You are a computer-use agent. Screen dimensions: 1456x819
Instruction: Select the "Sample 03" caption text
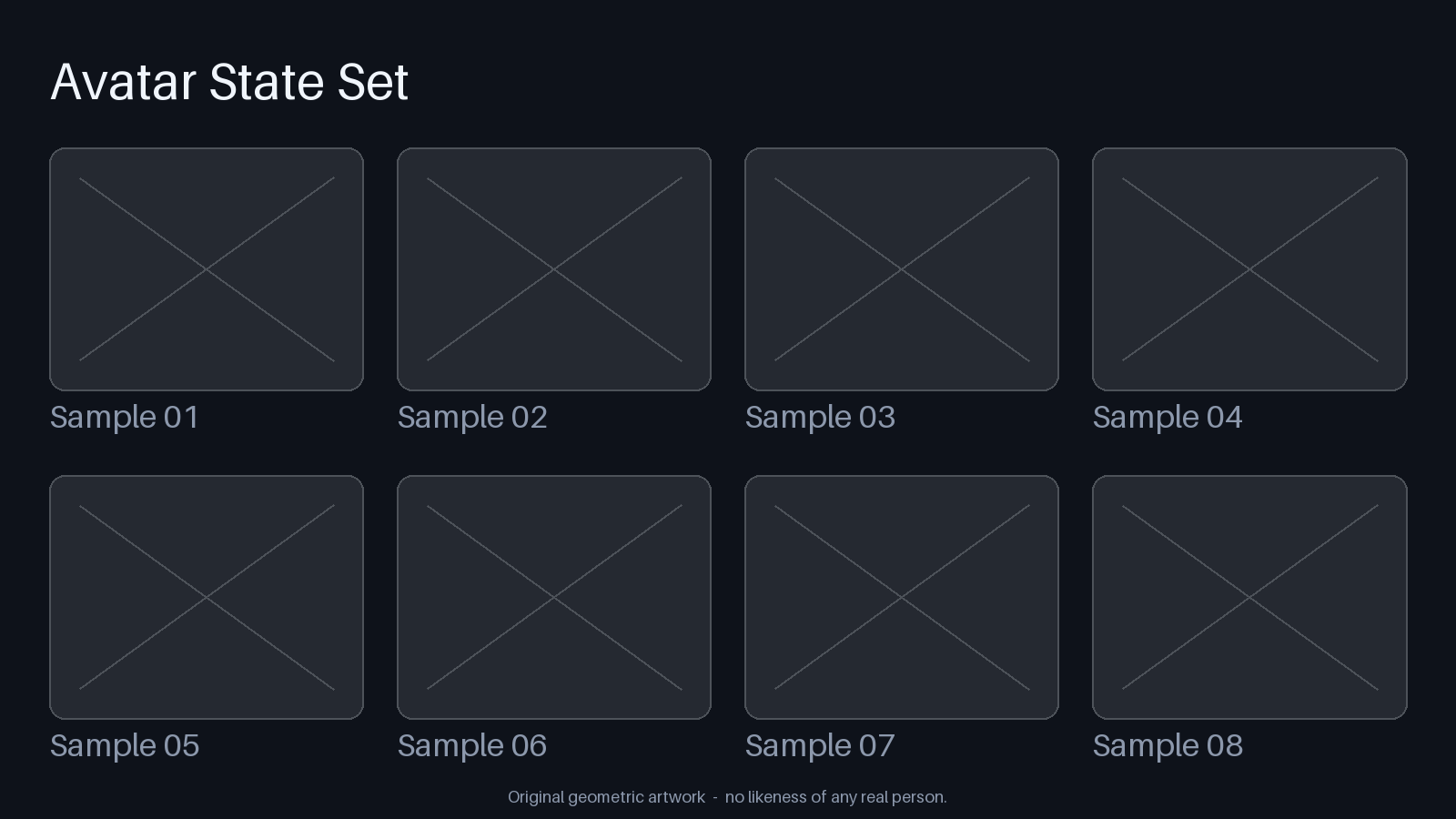click(x=820, y=418)
